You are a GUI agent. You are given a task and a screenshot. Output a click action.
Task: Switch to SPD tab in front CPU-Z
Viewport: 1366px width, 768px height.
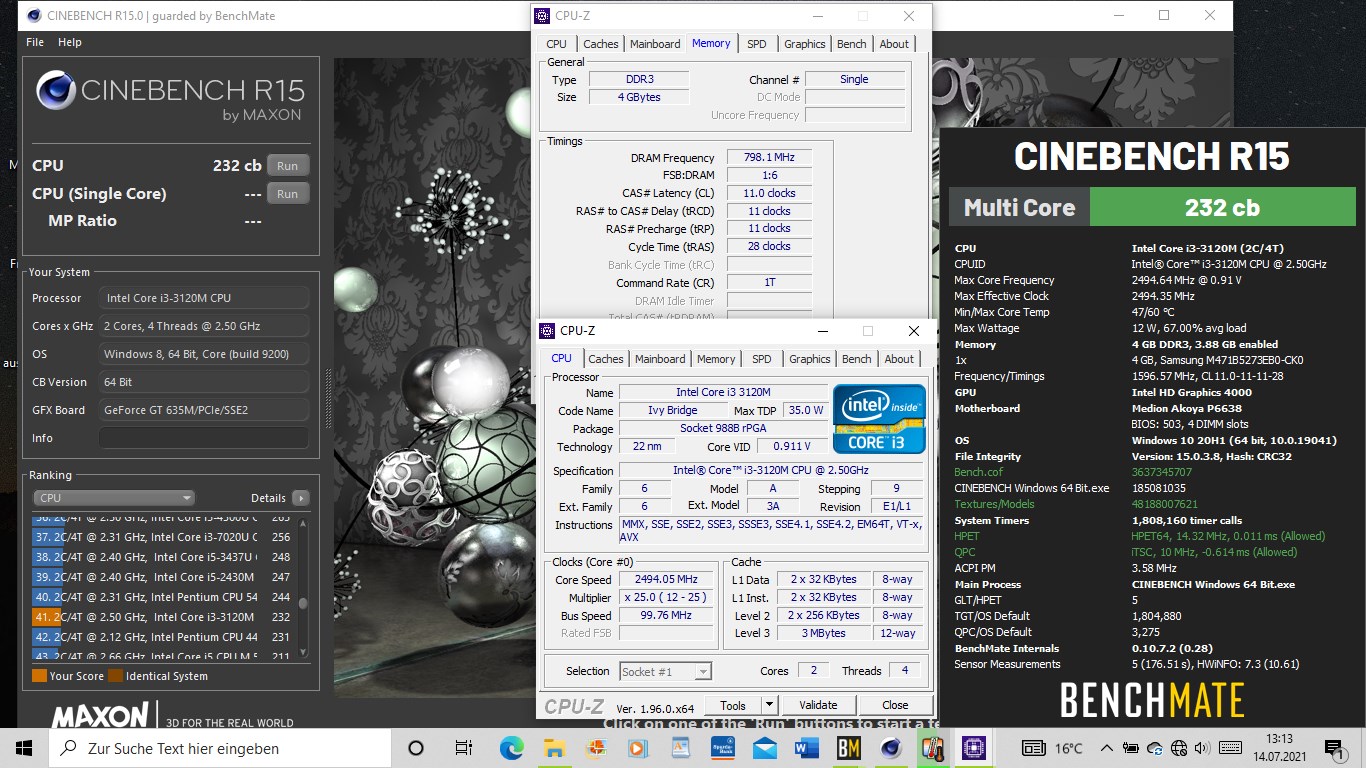click(762, 359)
